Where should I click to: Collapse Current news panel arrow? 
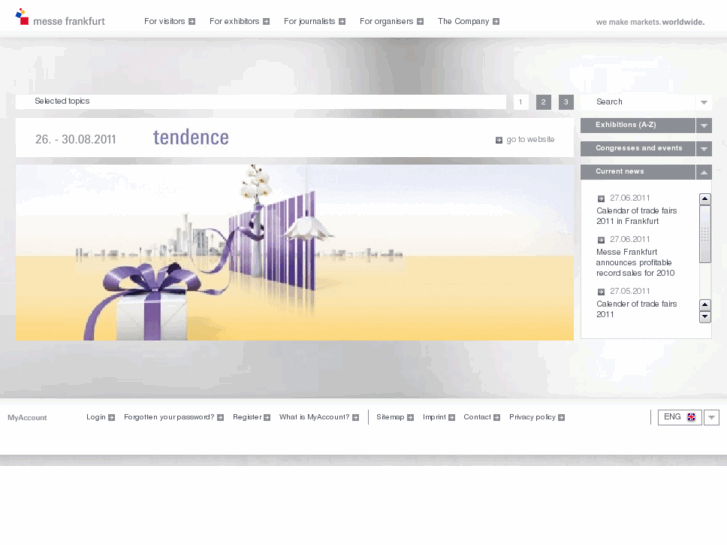click(704, 172)
